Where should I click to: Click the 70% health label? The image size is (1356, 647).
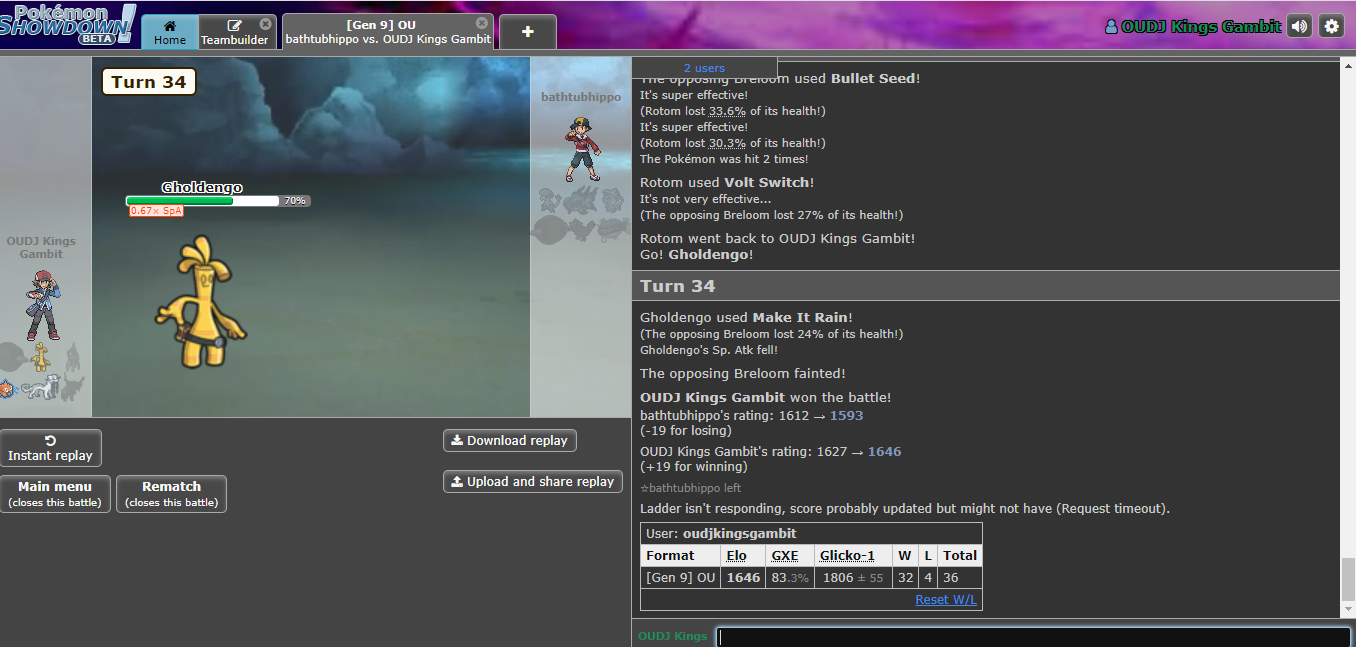point(295,201)
